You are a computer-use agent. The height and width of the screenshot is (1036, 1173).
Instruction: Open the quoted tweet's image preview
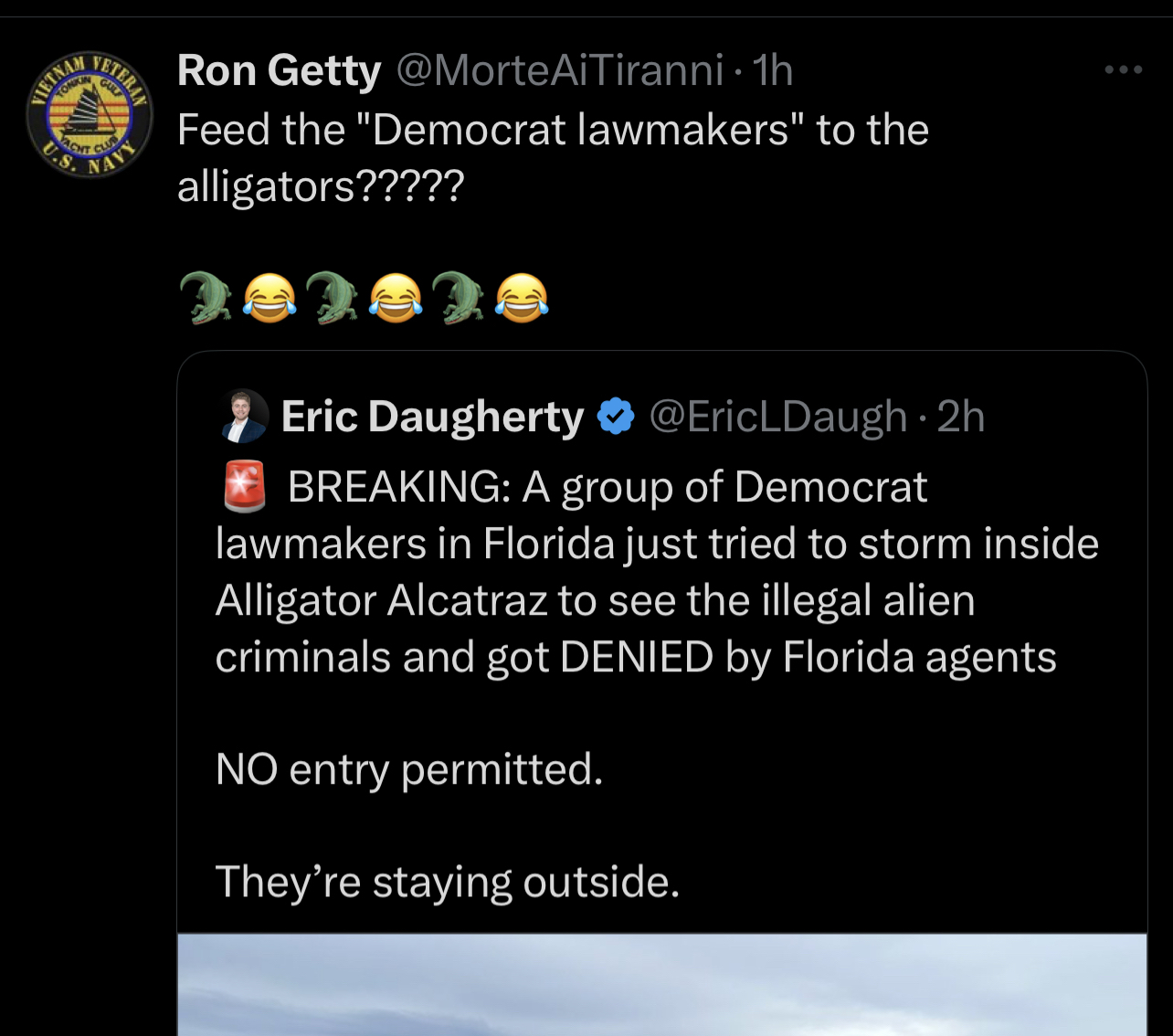pyautogui.click(x=661, y=985)
